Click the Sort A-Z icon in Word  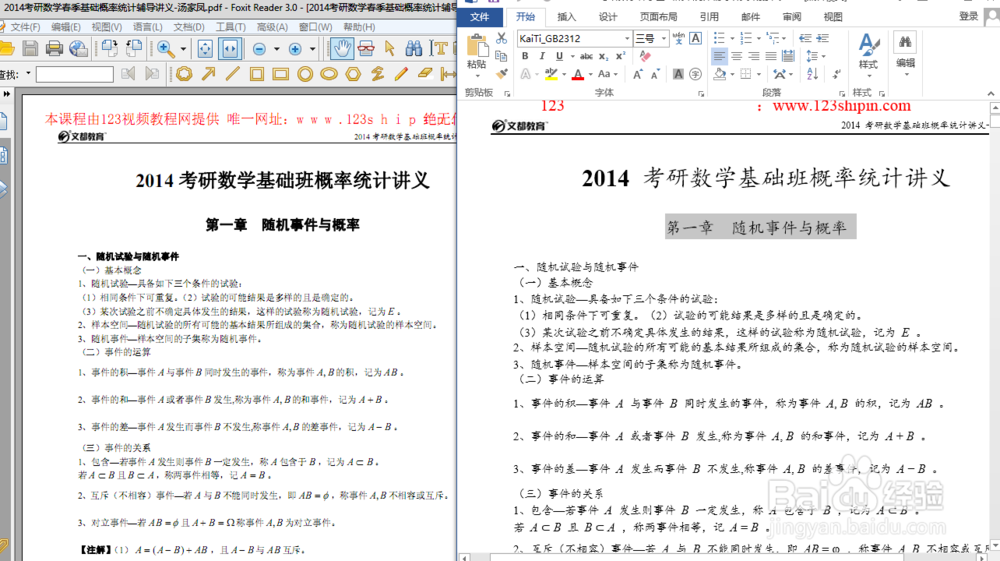pyautogui.click(x=812, y=74)
